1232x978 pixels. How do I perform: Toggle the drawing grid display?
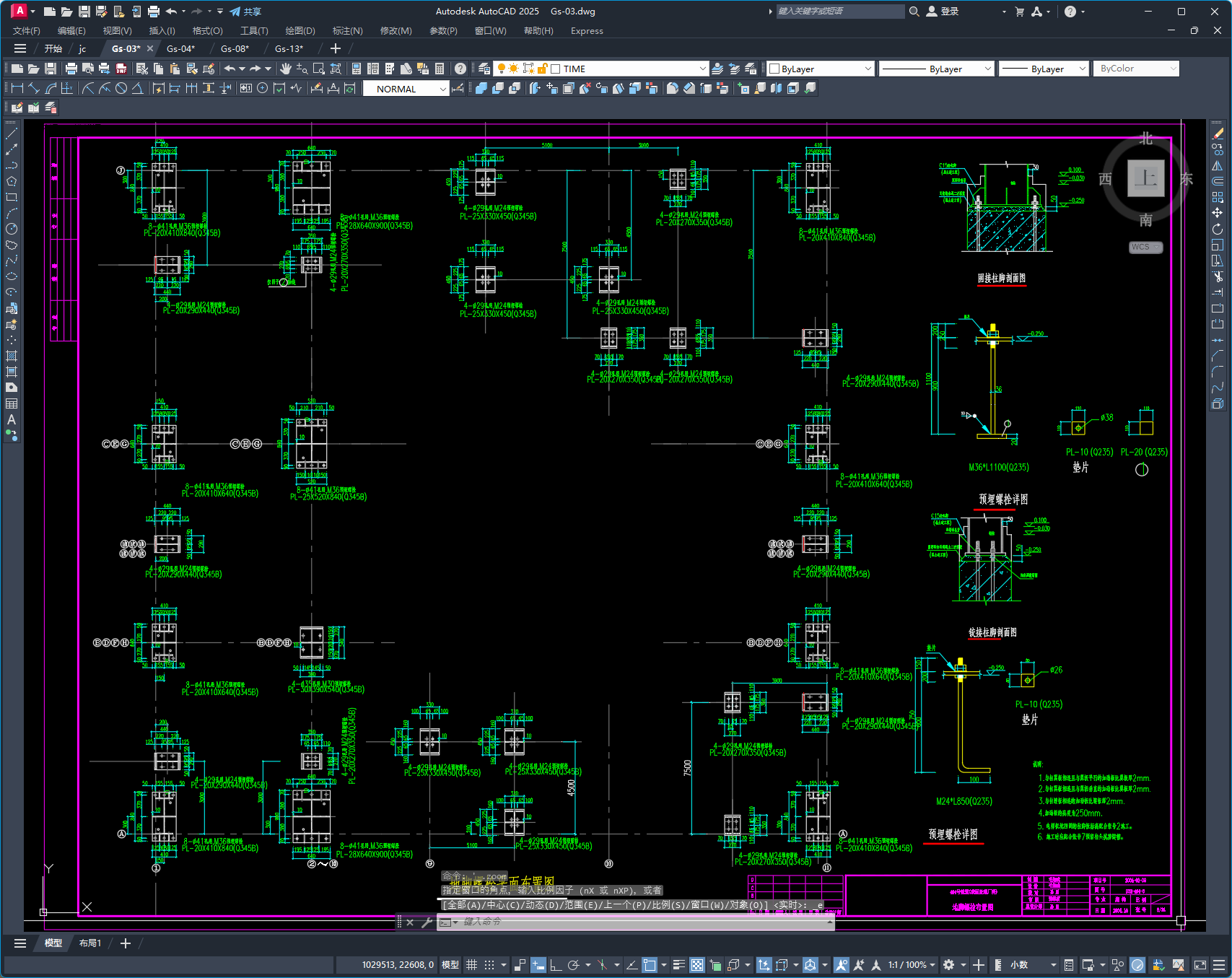click(472, 965)
